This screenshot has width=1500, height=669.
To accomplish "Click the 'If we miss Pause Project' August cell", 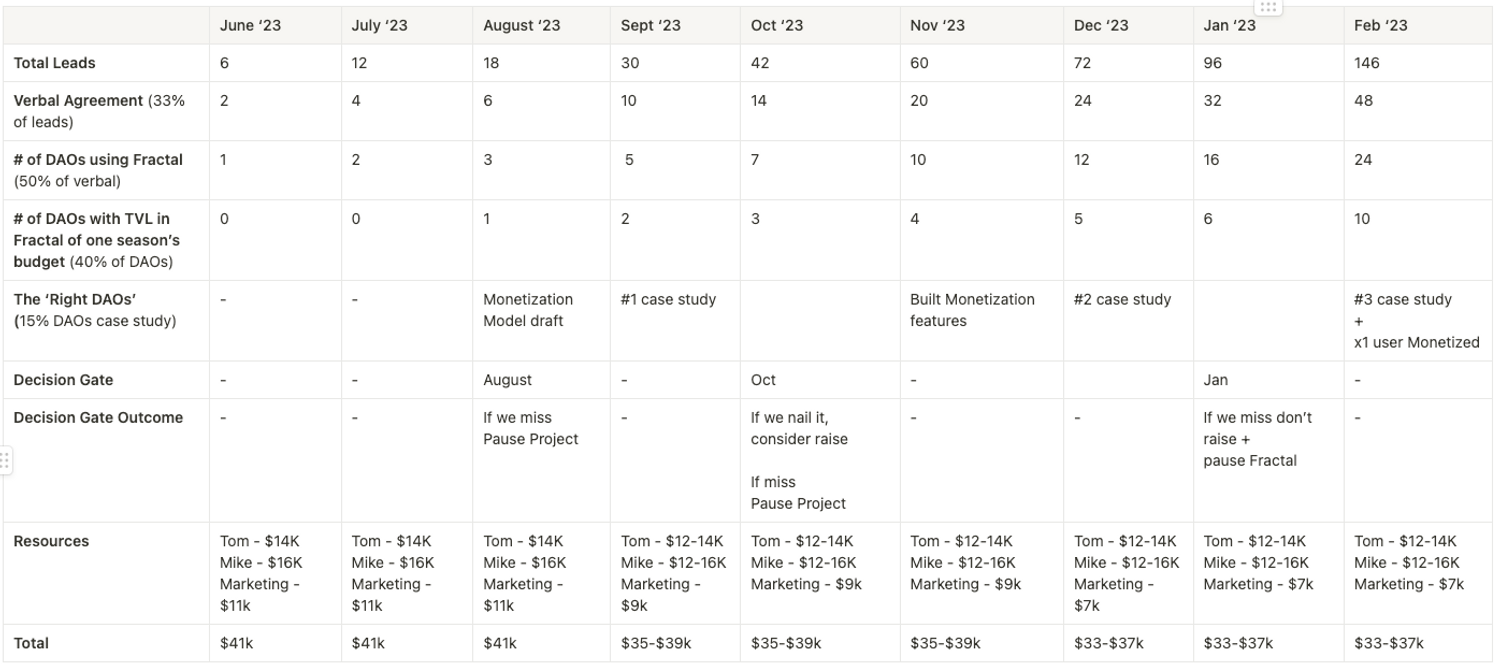I will coord(531,428).
